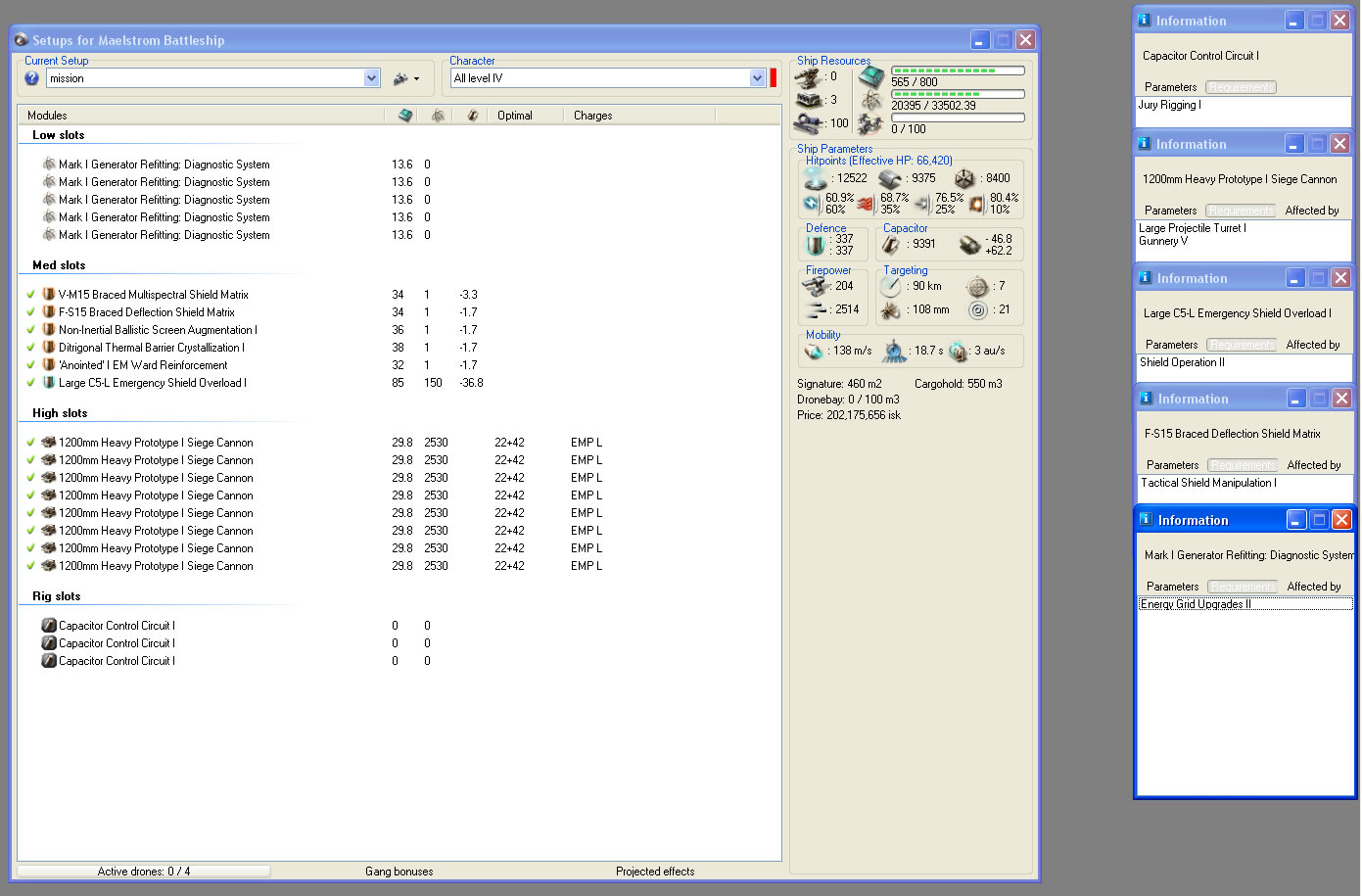Click the capacitor capacity icon
The image size is (1362, 896).
coord(892,244)
